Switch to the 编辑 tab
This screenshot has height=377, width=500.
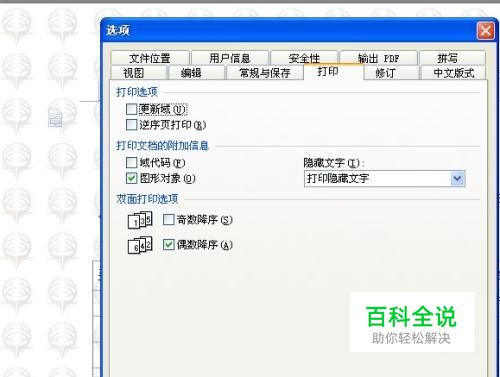click(x=196, y=73)
